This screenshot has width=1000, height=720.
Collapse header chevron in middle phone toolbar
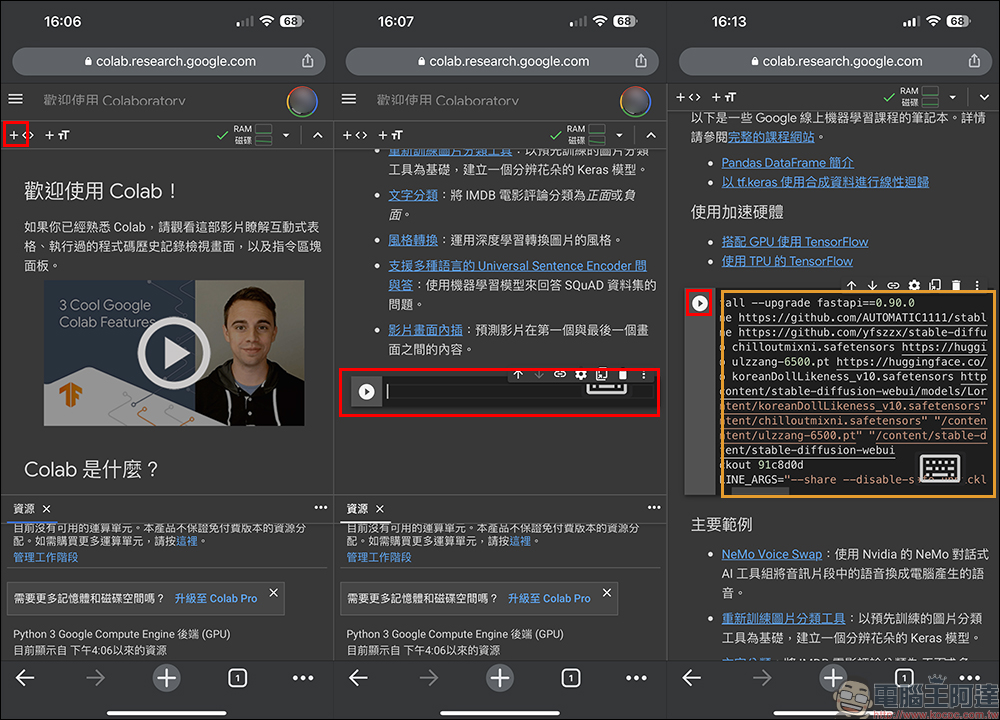pyautogui.click(x=651, y=135)
